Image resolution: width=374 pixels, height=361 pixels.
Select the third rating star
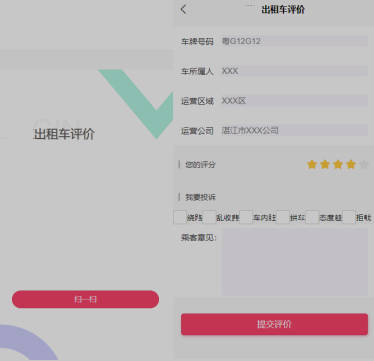338,164
